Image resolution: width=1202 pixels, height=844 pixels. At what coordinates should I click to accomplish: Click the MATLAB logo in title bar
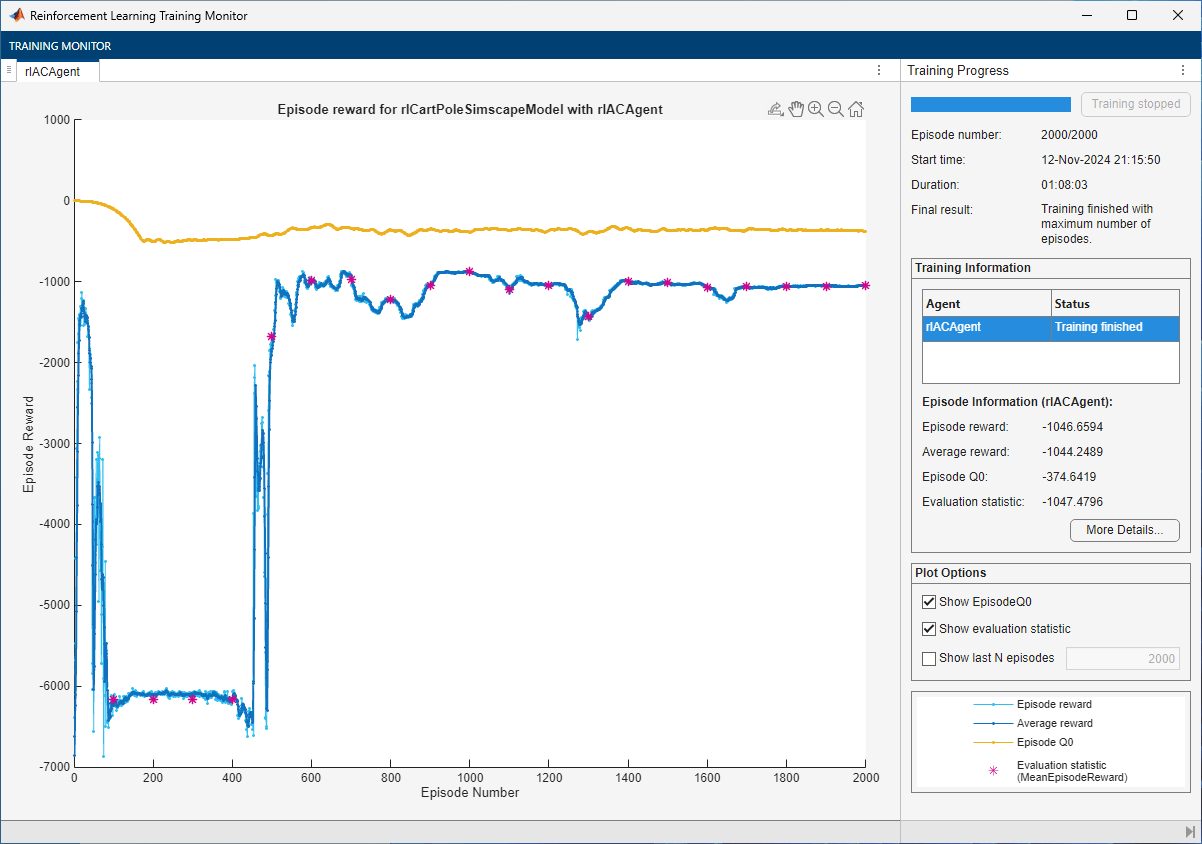(x=16, y=16)
